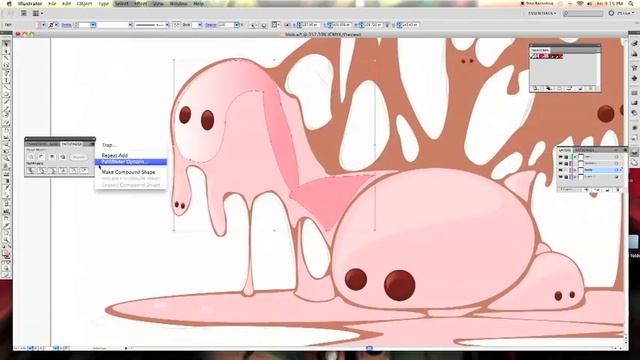Click the volume icon in macOS menu bar
640x360 pixels.
click(x=589, y=3)
